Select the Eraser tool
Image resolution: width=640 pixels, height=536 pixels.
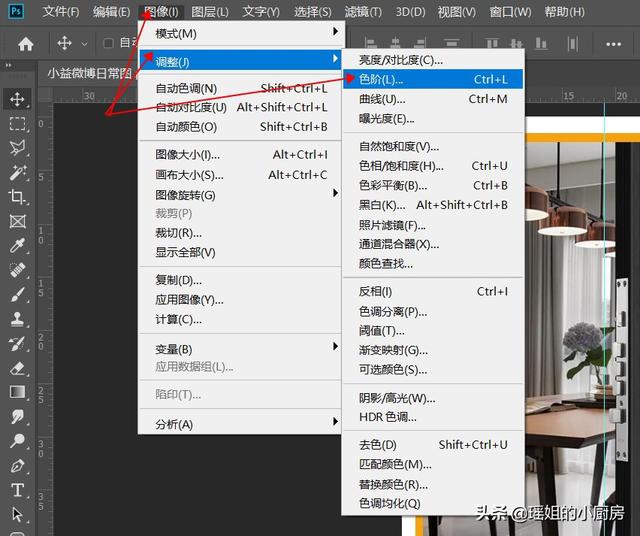point(17,368)
